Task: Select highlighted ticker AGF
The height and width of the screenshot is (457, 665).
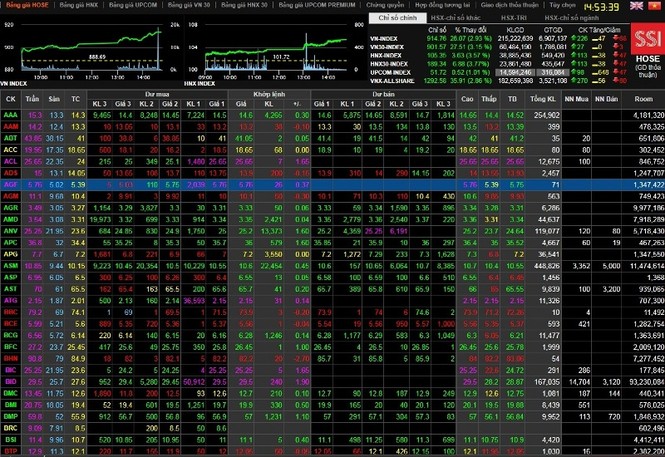Action: pos(11,185)
